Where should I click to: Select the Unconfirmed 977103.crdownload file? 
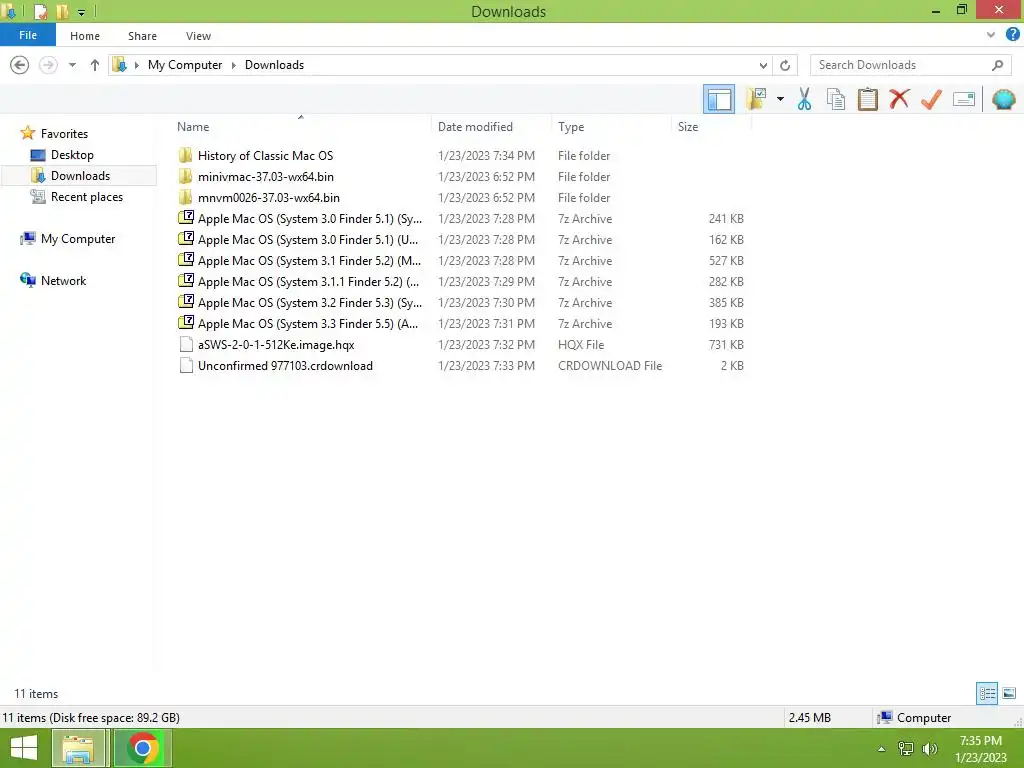pyautogui.click(x=285, y=365)
